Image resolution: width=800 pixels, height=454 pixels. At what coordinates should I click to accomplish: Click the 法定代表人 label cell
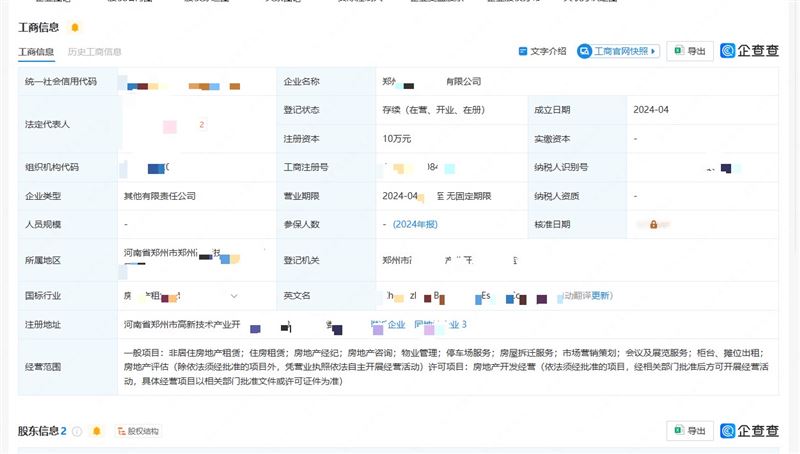pyautogui.click(x=68, y=124)
